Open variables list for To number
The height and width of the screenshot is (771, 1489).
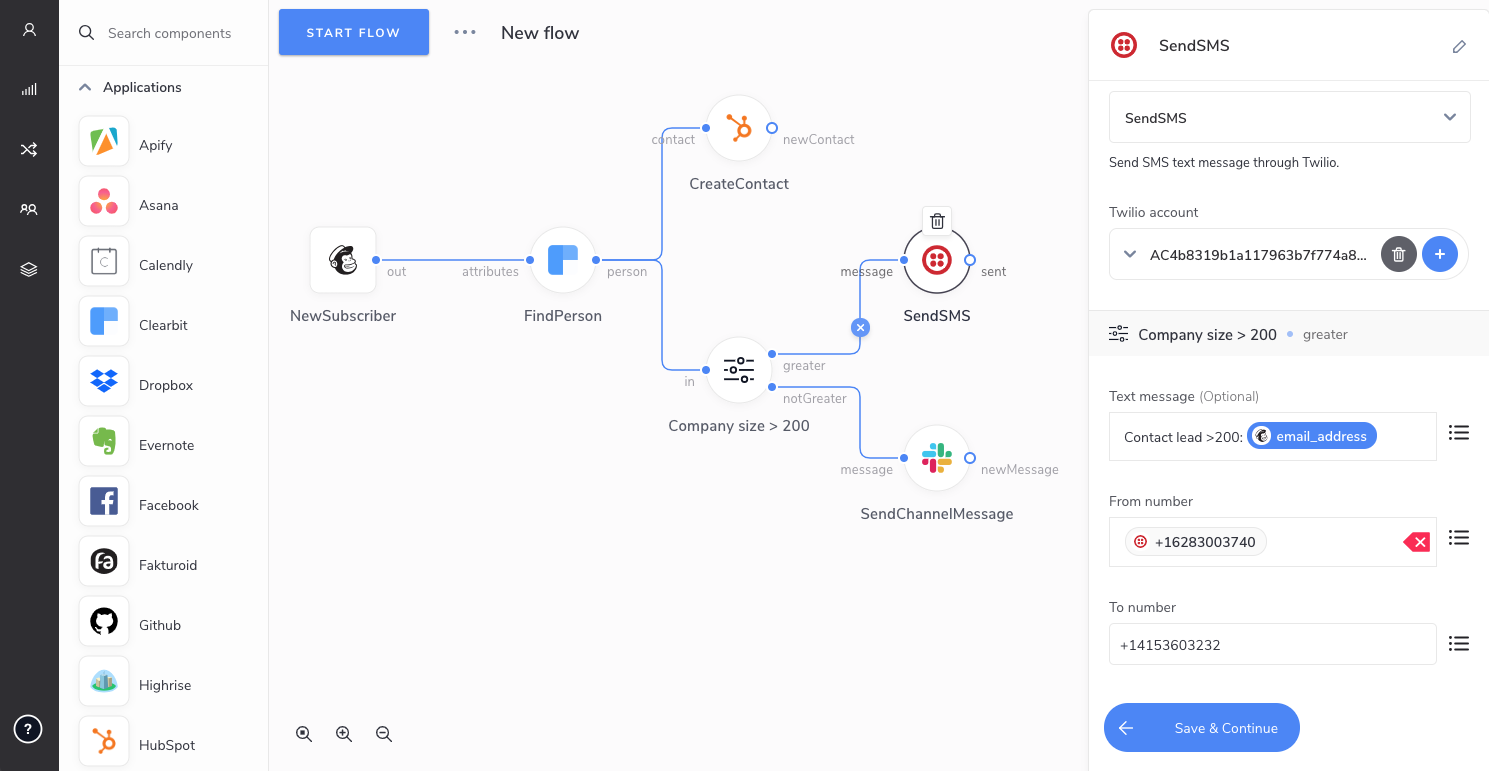tap(1459, 644)
